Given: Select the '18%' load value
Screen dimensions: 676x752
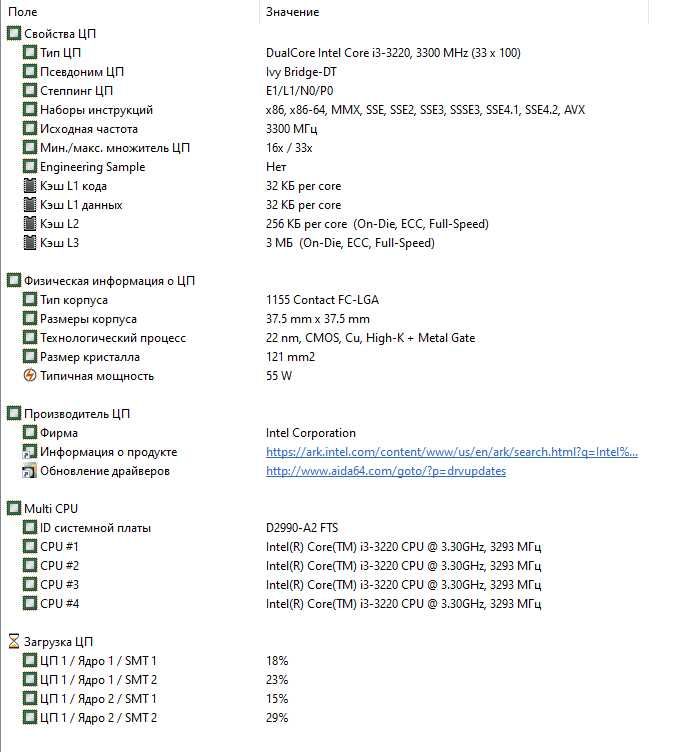Looking at the screenshot, I should [x=277, y=661].
